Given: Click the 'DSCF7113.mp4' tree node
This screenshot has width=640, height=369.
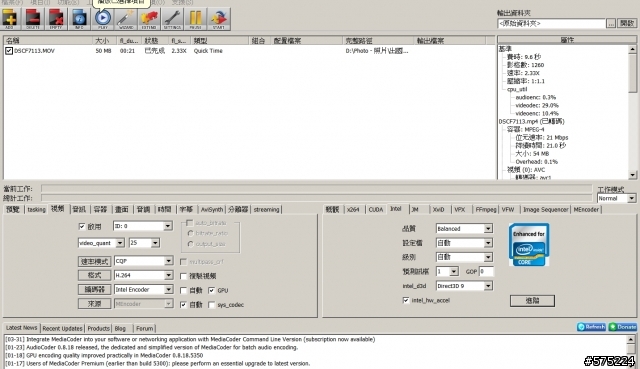Looking at the screenshot, I should (x=531, y=121).
